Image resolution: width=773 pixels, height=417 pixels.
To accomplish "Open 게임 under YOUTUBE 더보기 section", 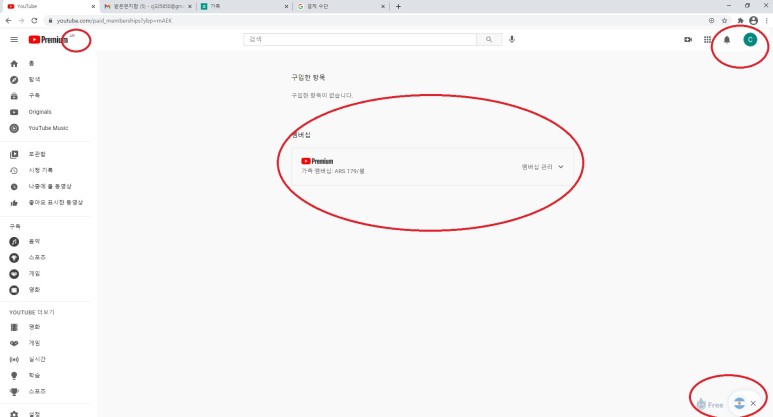I will pyautogui.click(x=34, y=343).
